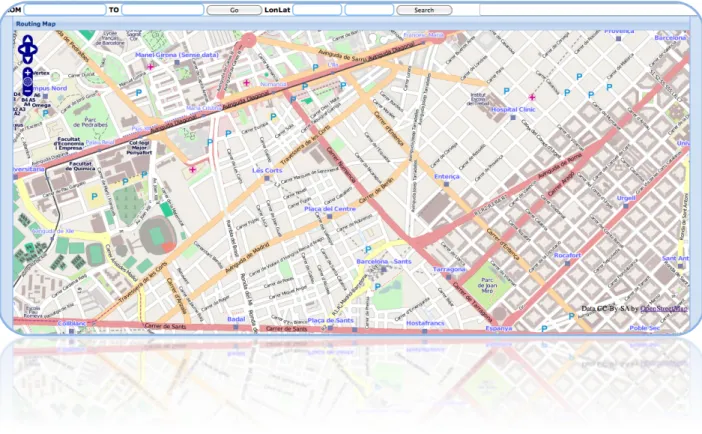Click the Parc de Joan Miró label

click(x=487, y=285)
